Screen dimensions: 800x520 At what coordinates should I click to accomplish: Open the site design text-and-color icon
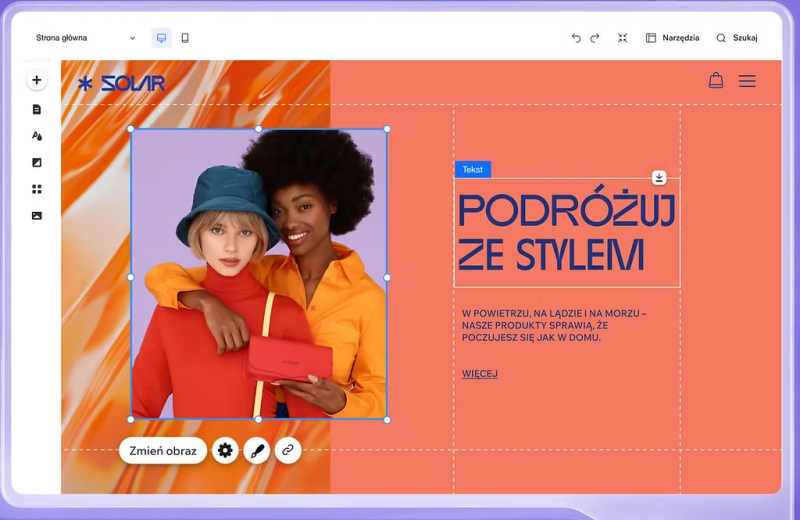coord(37,136)
